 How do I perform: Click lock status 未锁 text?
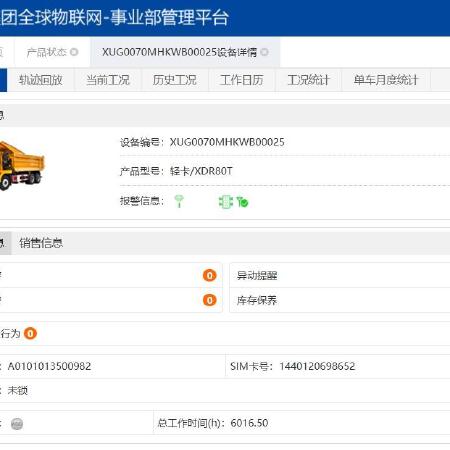(x=18, y=390)
